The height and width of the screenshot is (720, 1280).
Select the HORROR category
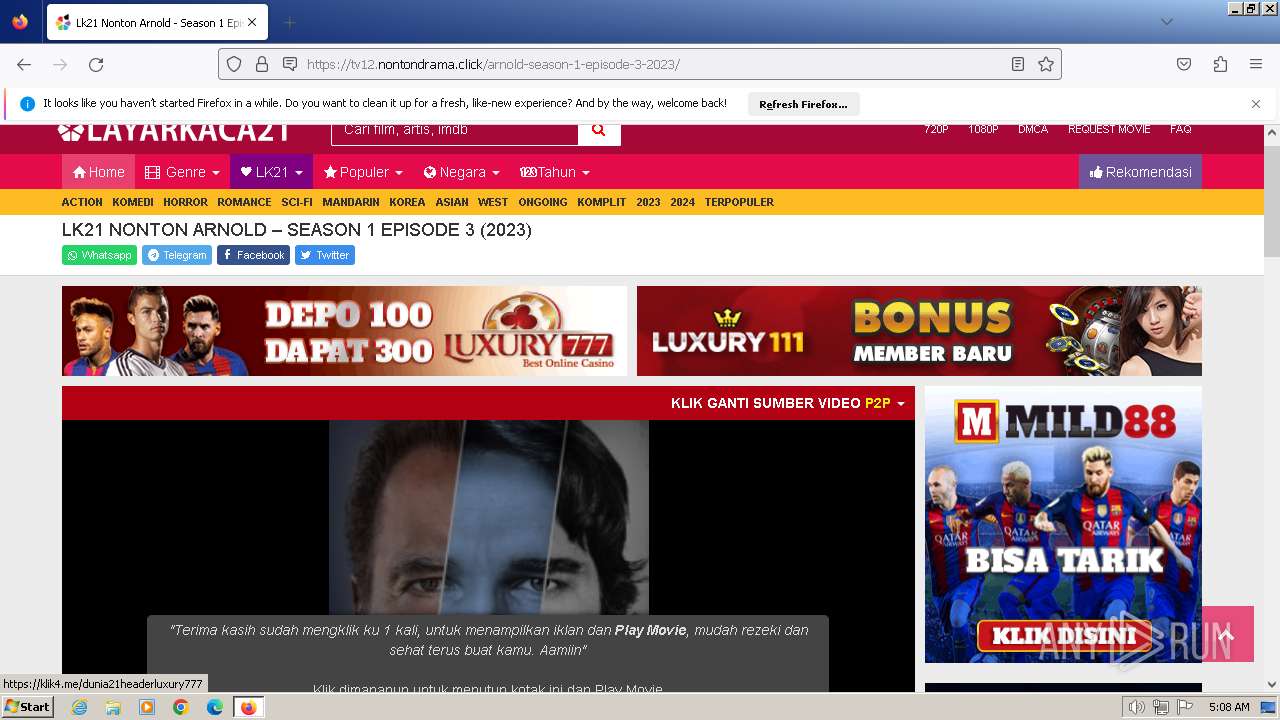click(x=186, y=202)
